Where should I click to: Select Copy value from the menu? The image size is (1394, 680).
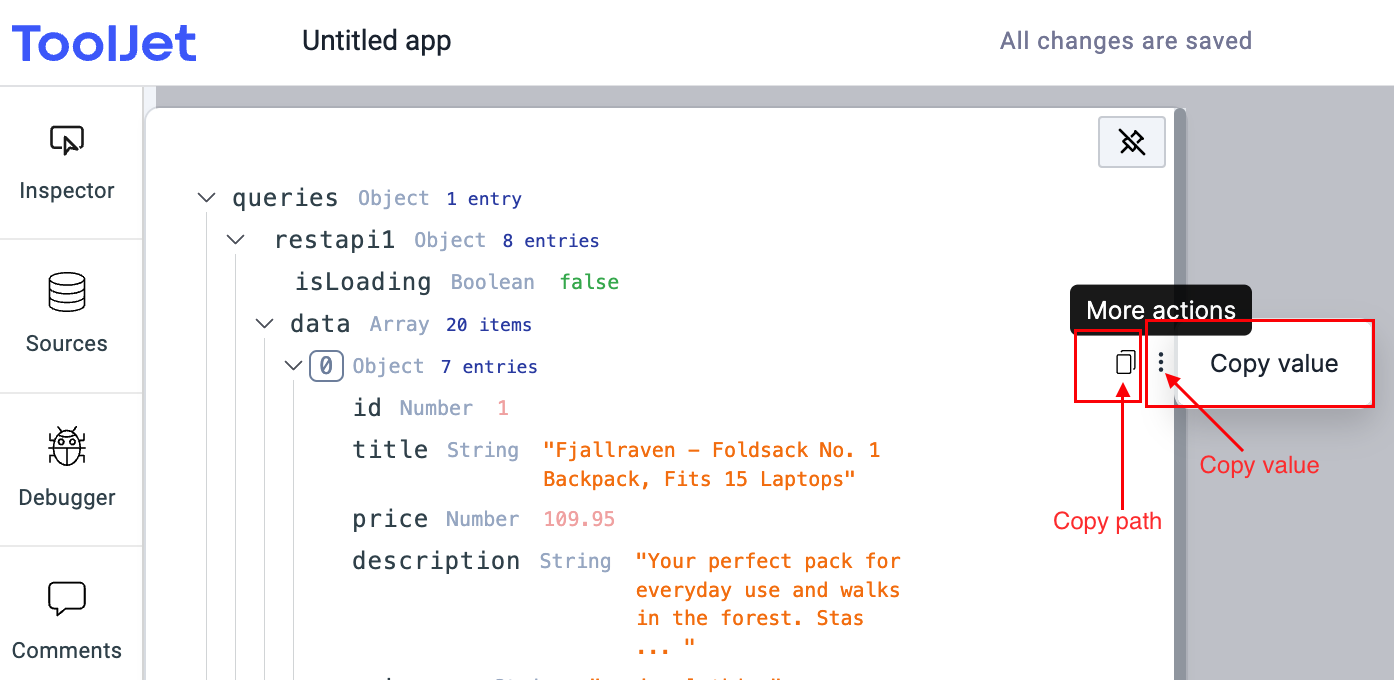(1273, 364)
